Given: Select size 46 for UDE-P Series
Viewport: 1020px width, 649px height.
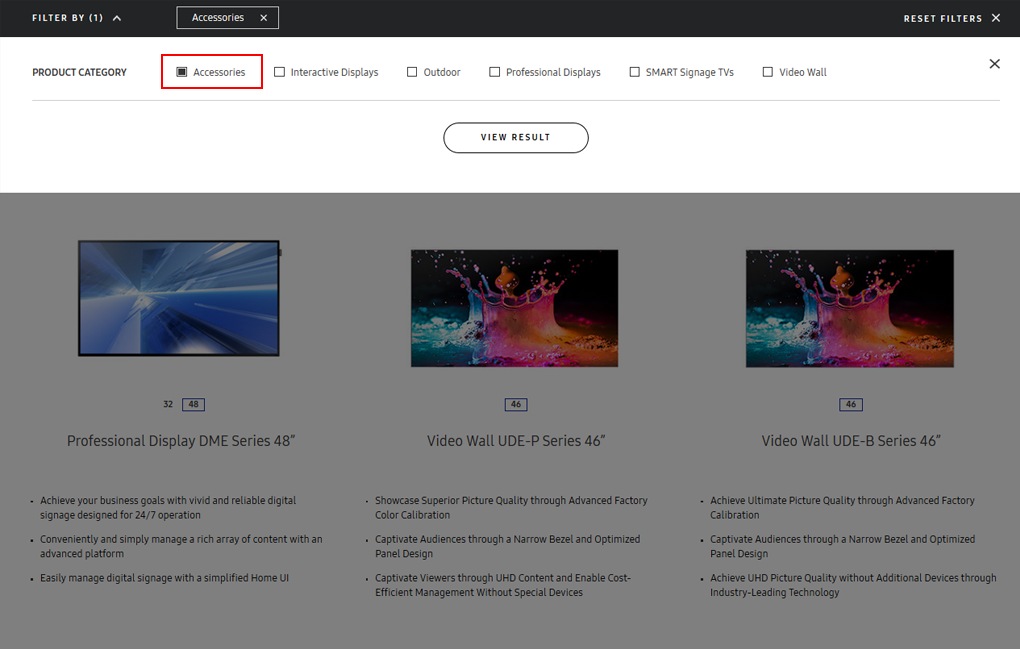Looking at the screenshot, I should pos(516,404).
